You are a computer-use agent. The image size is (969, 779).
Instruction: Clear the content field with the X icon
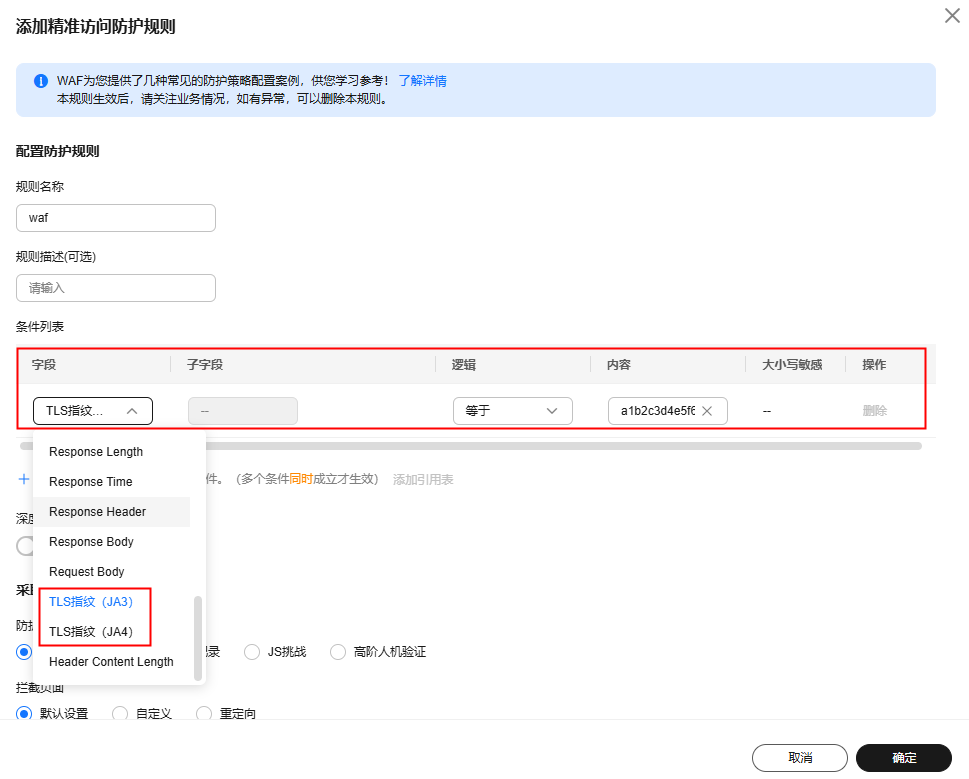(x=707, y=411)
